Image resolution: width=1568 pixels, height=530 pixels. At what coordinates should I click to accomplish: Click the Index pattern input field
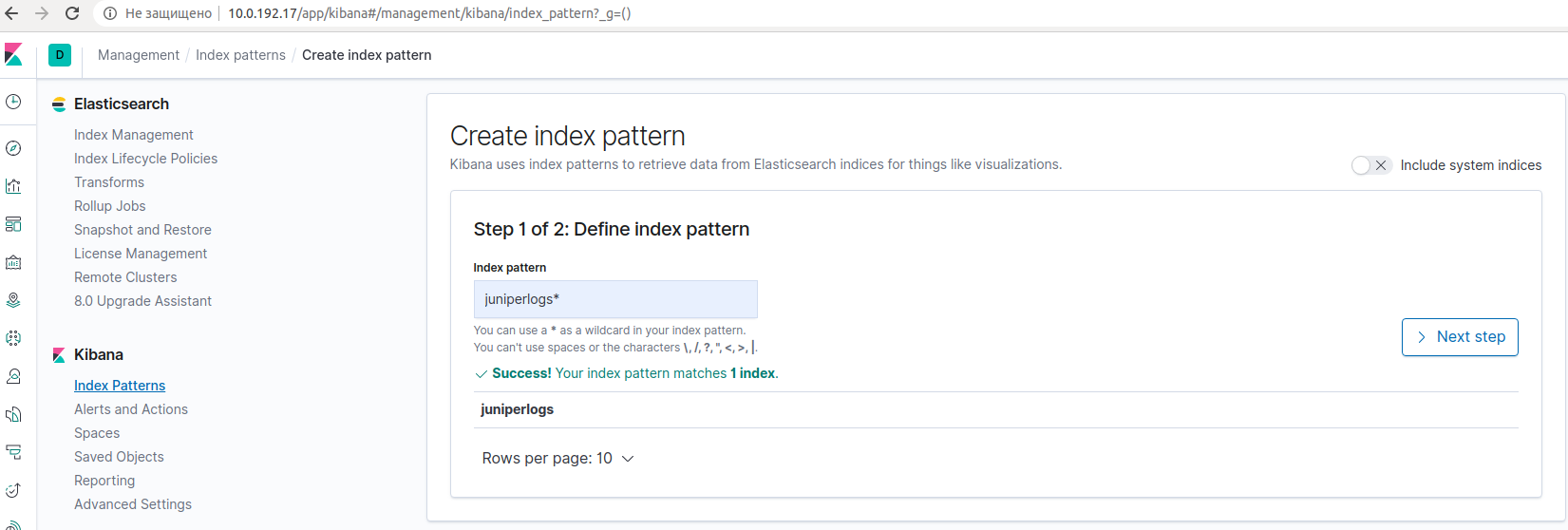[x=615, y=299]
